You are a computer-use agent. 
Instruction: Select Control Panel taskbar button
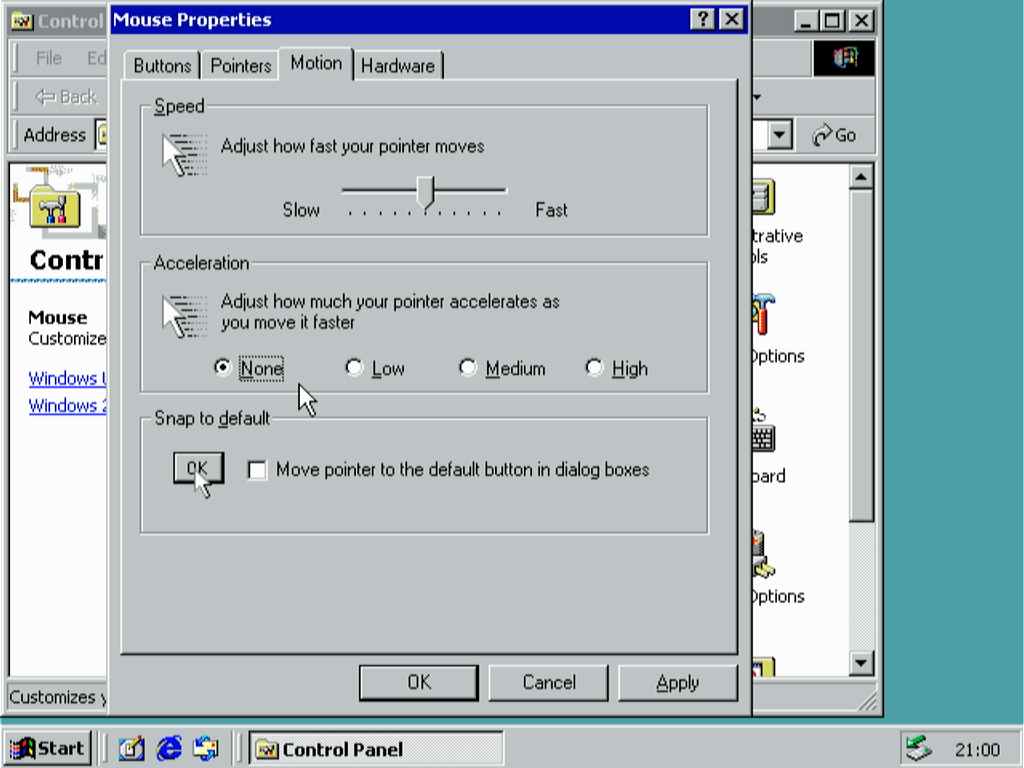(376, 748)
